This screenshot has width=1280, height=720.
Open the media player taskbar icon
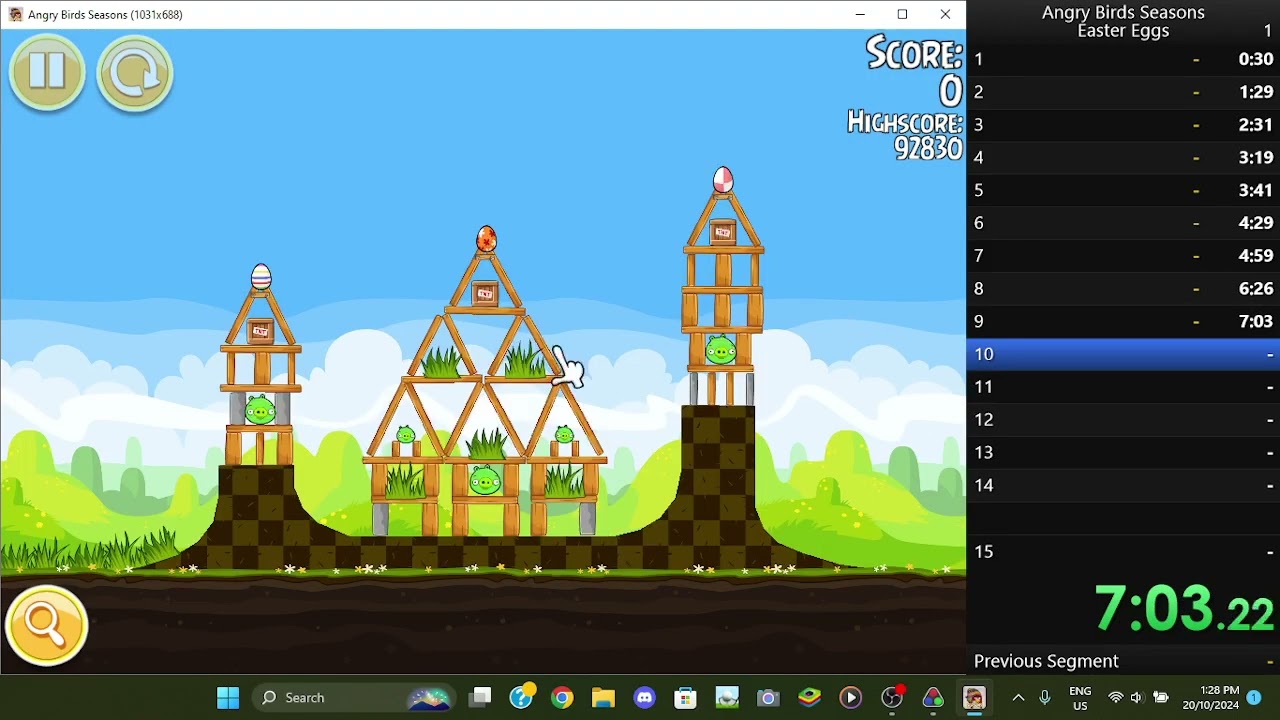point(850,698)
